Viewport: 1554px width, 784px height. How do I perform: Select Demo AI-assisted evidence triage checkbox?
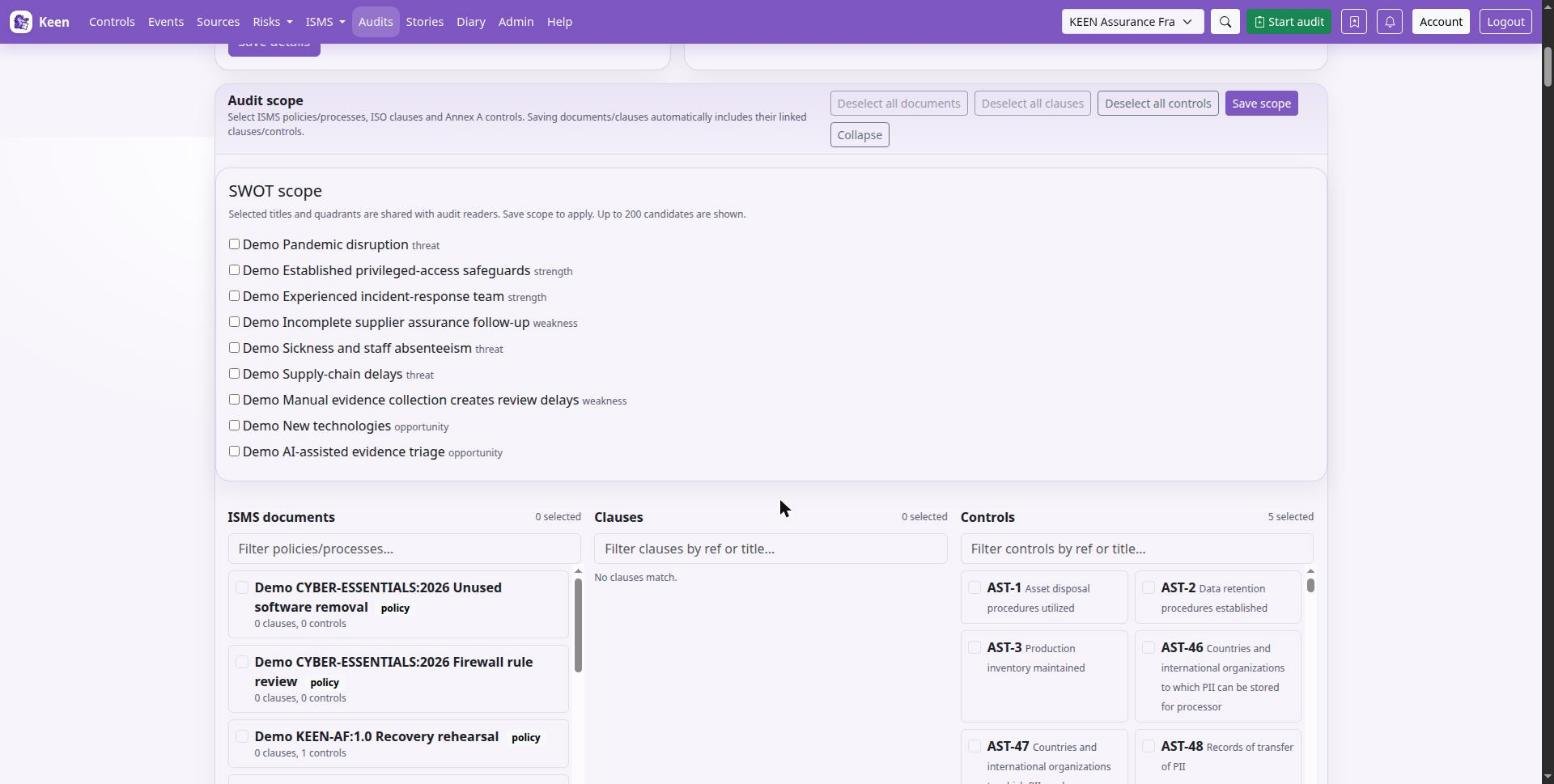point(234,452)
